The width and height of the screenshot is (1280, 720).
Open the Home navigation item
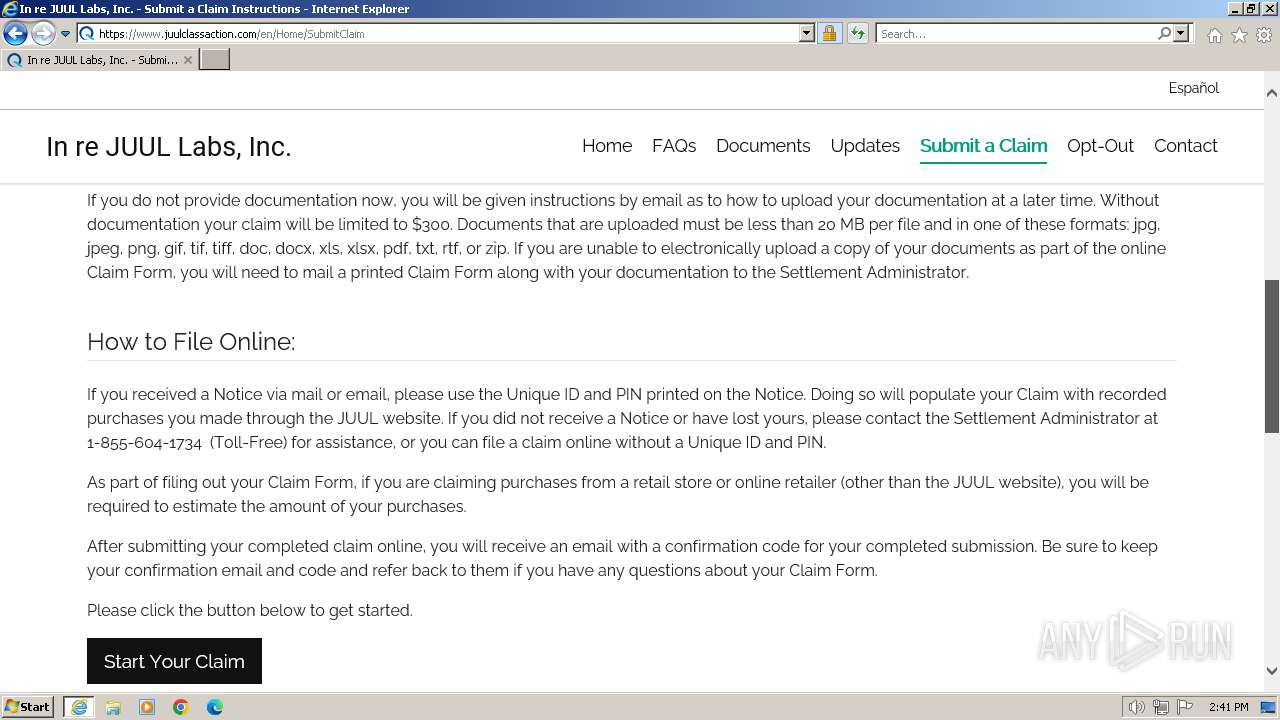coord(607,146)
